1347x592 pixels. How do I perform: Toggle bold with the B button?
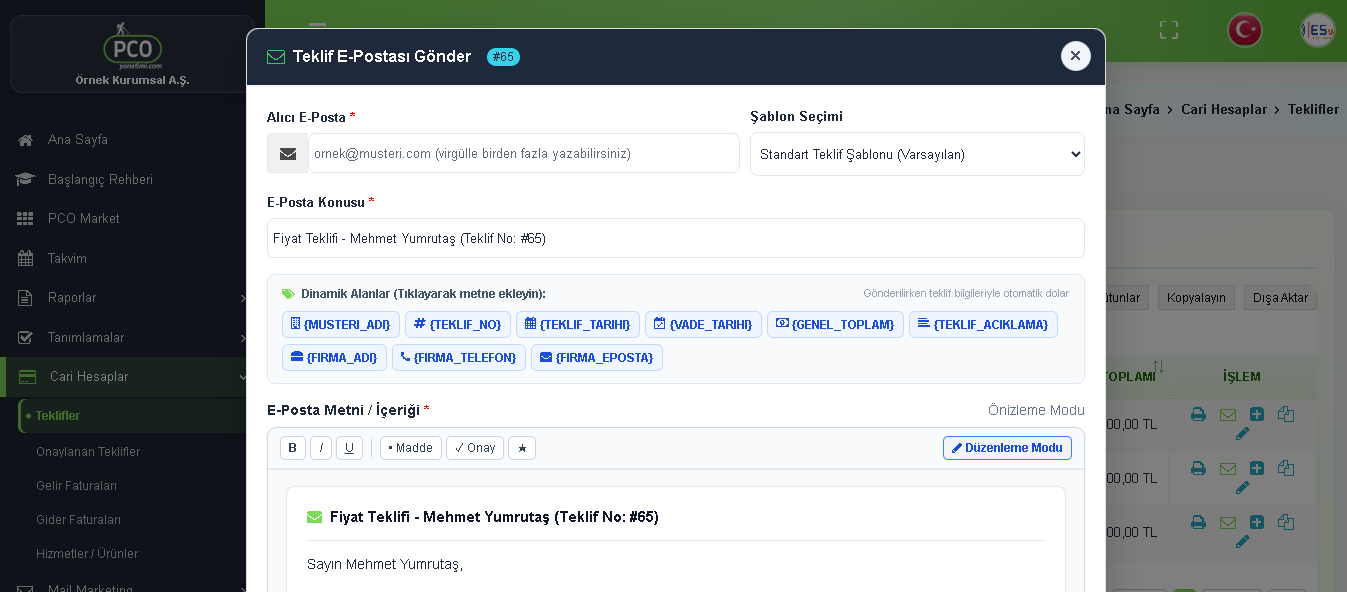pyautogui.click(x=293, y=448)
